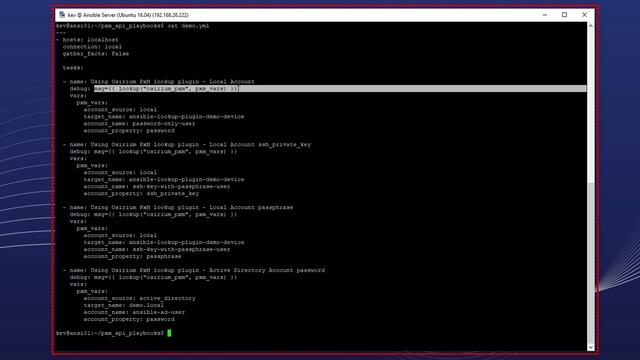
Task: Maximize the Ansible Server terminal window
Action: coord(564,15)
